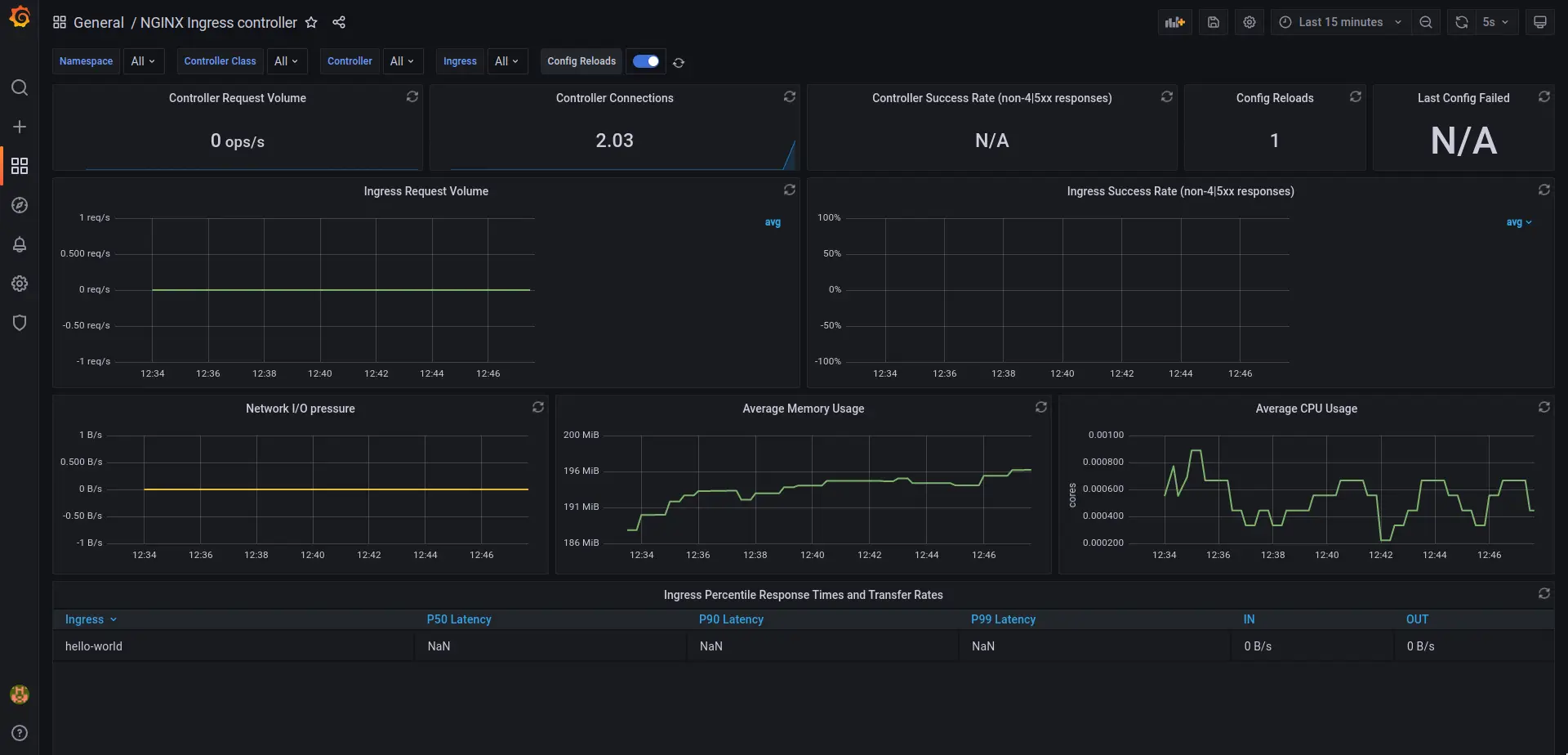This screenshot has width=1568, height=755.
Task: Zoom out the time range
Action: click(1426, 22)
